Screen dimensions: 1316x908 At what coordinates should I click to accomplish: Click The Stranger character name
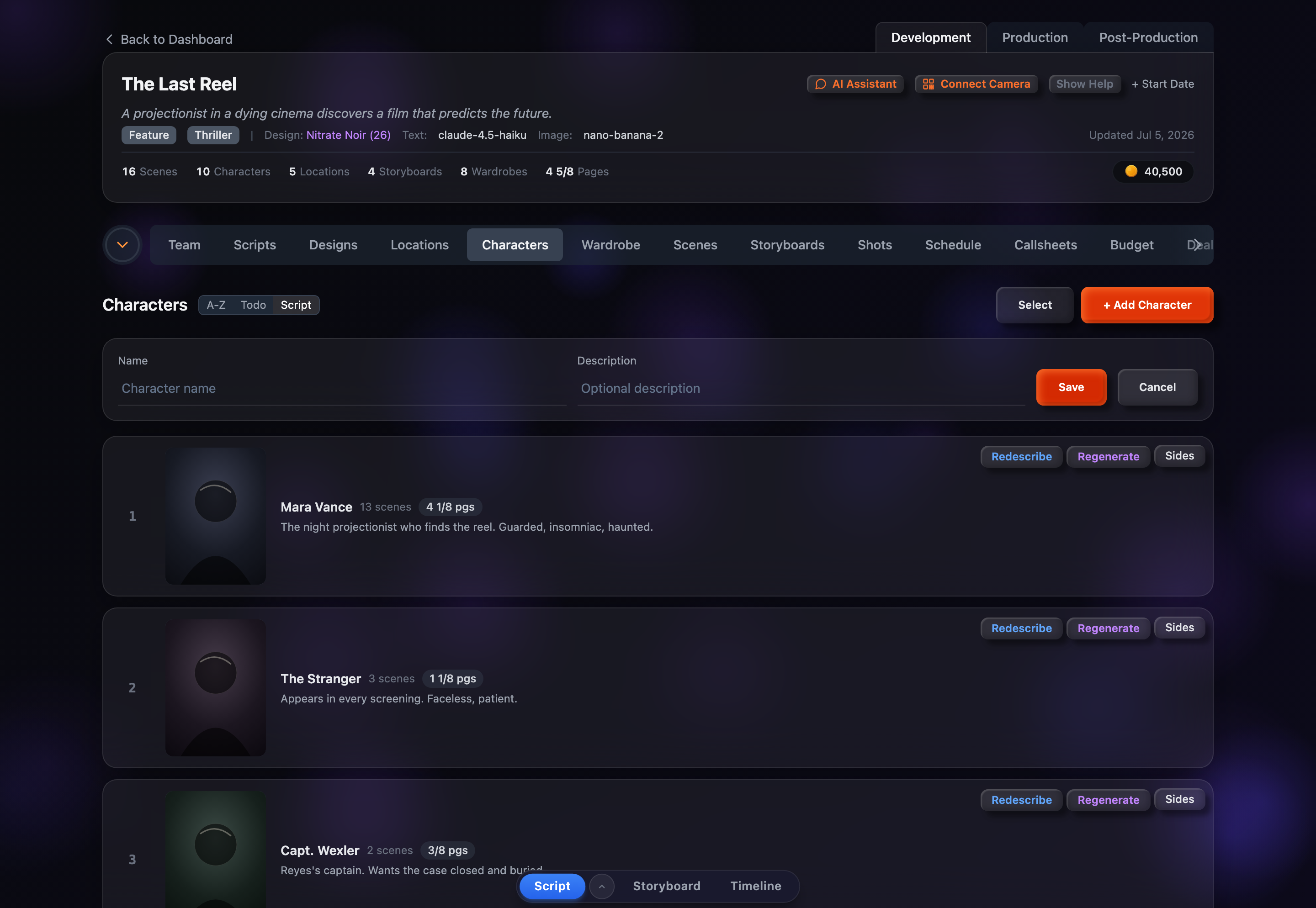(x=320, y=679)
